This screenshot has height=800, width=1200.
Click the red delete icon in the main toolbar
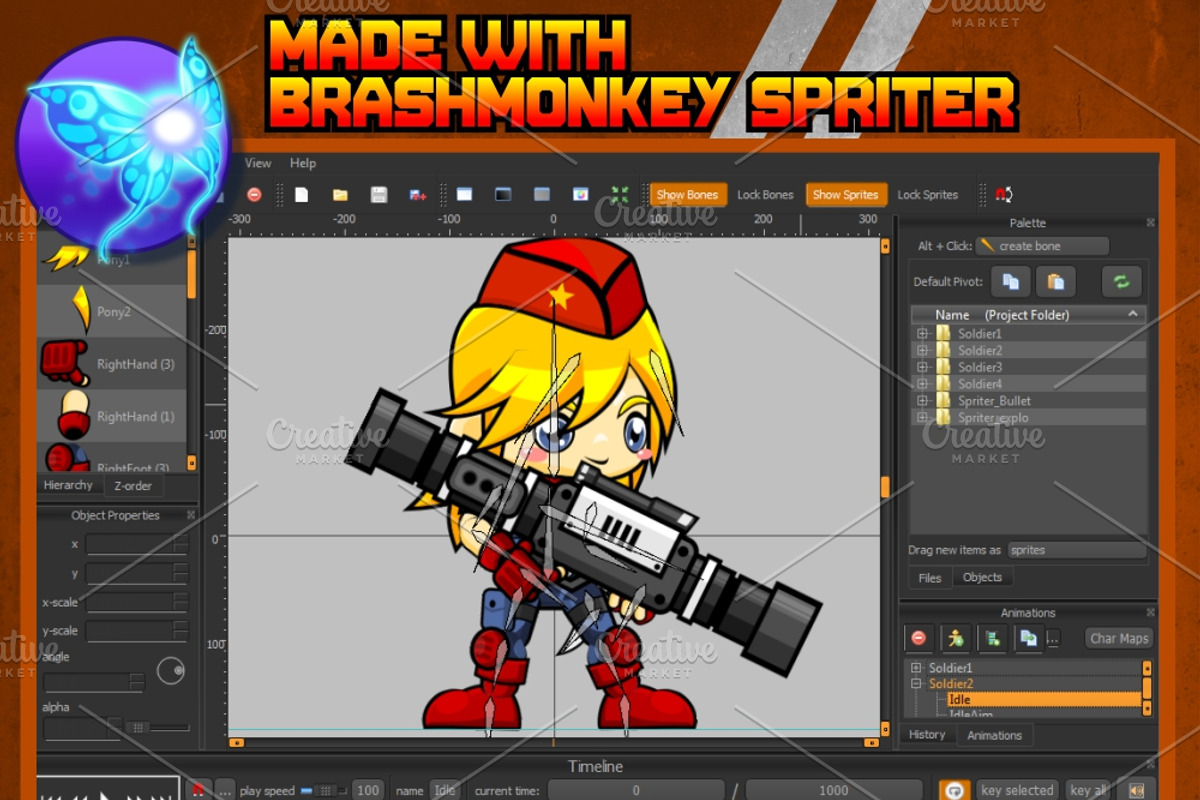(x=254, y=195)
